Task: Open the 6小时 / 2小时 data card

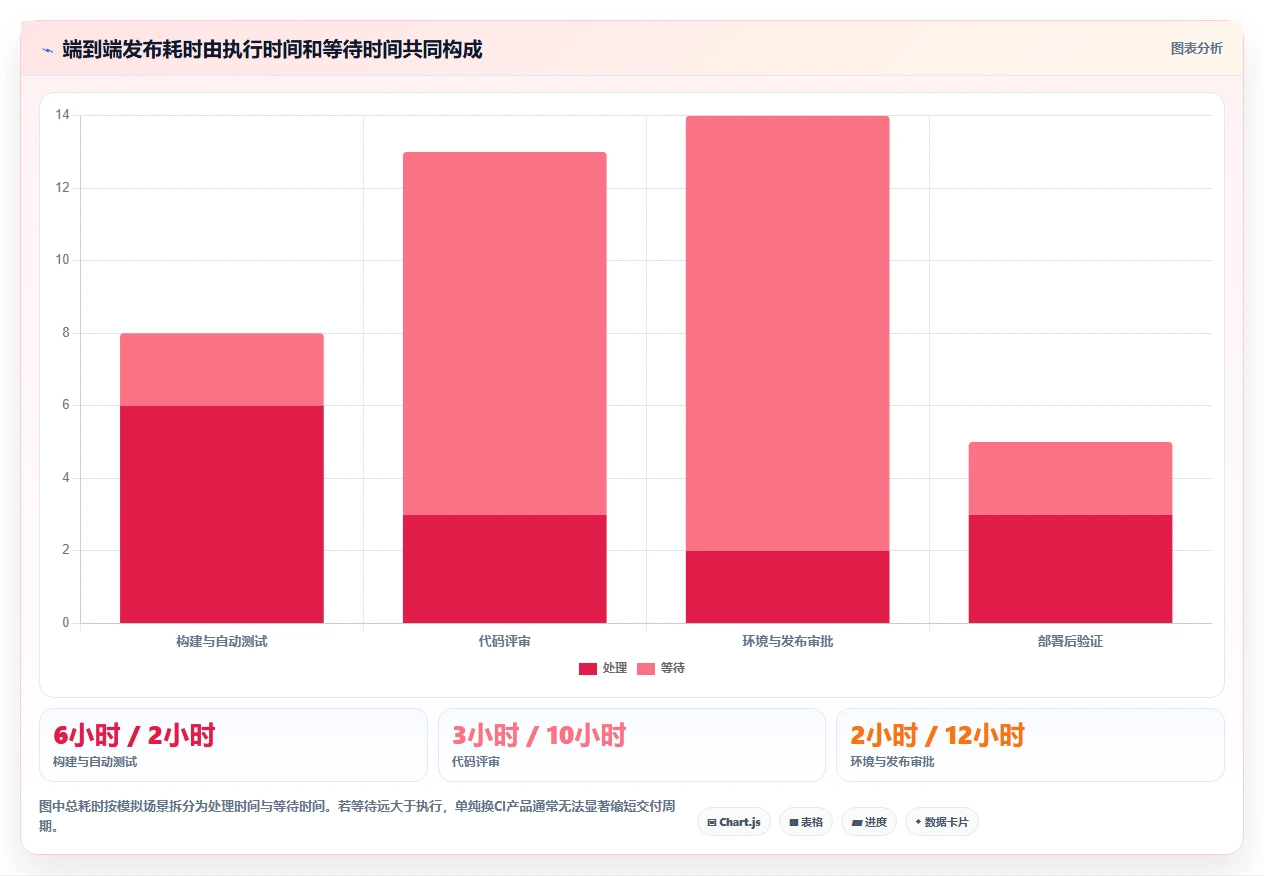Action: click(233, 745)
